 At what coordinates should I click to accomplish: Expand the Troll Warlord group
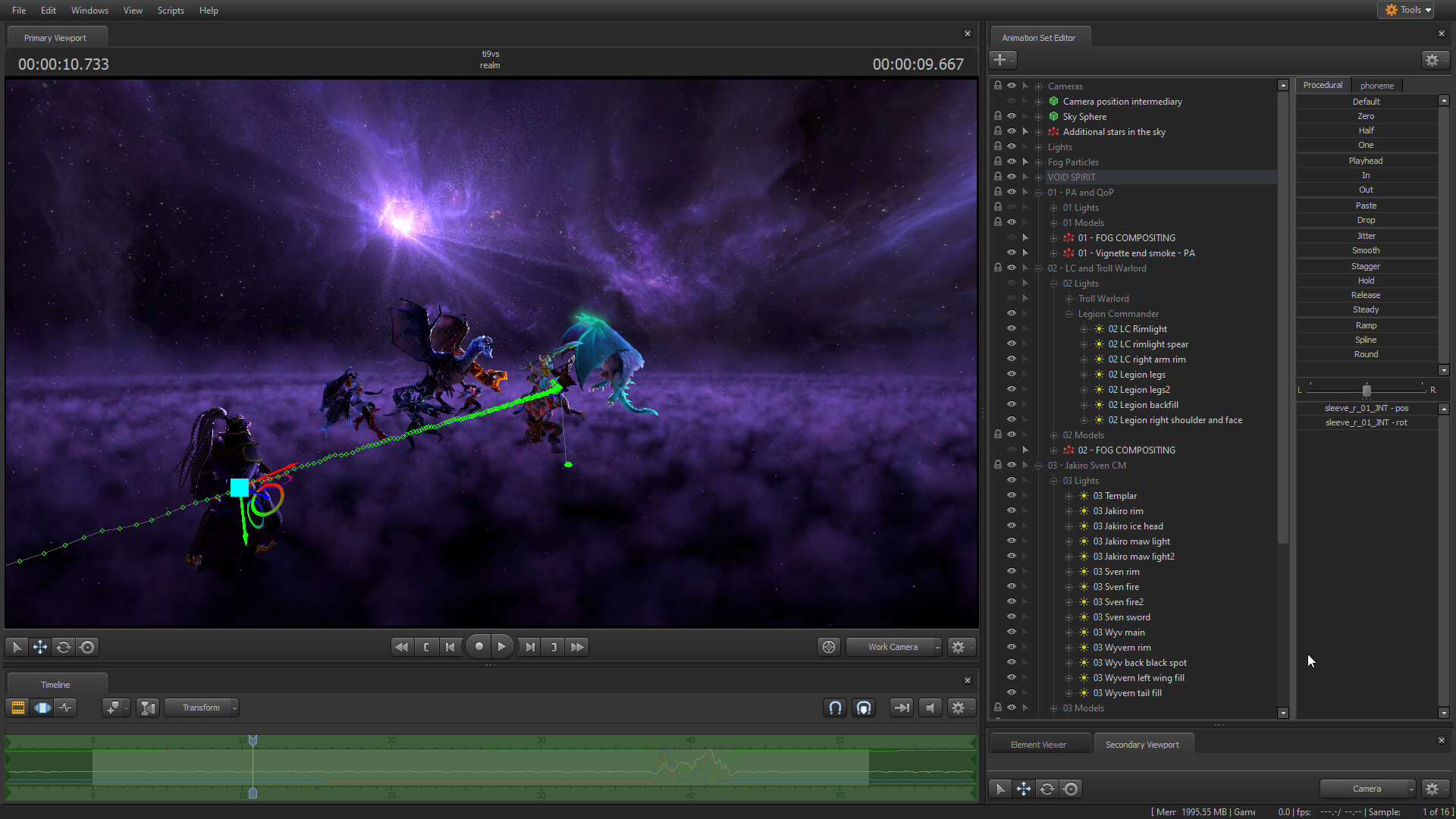pyautogui.click(x=1069, y=299)
